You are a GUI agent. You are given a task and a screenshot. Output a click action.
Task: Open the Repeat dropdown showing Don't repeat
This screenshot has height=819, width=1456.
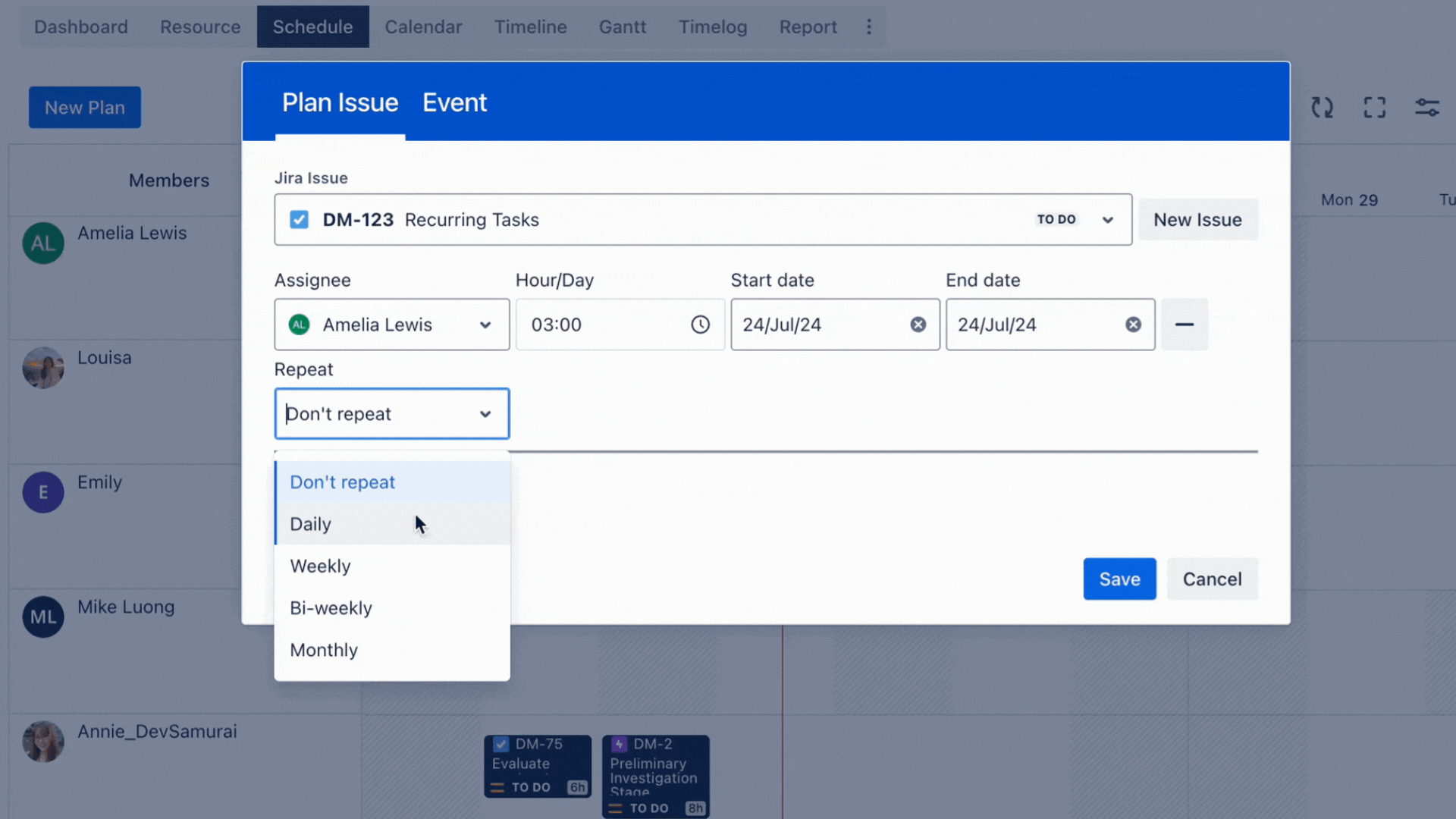tap(391, 413)
